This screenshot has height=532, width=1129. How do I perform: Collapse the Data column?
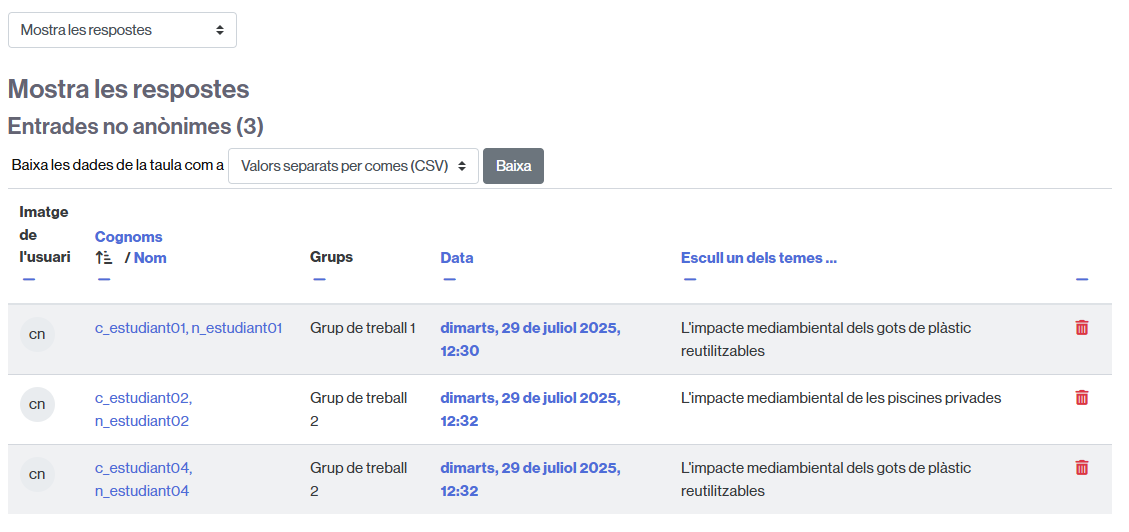[x=450, y=279]
